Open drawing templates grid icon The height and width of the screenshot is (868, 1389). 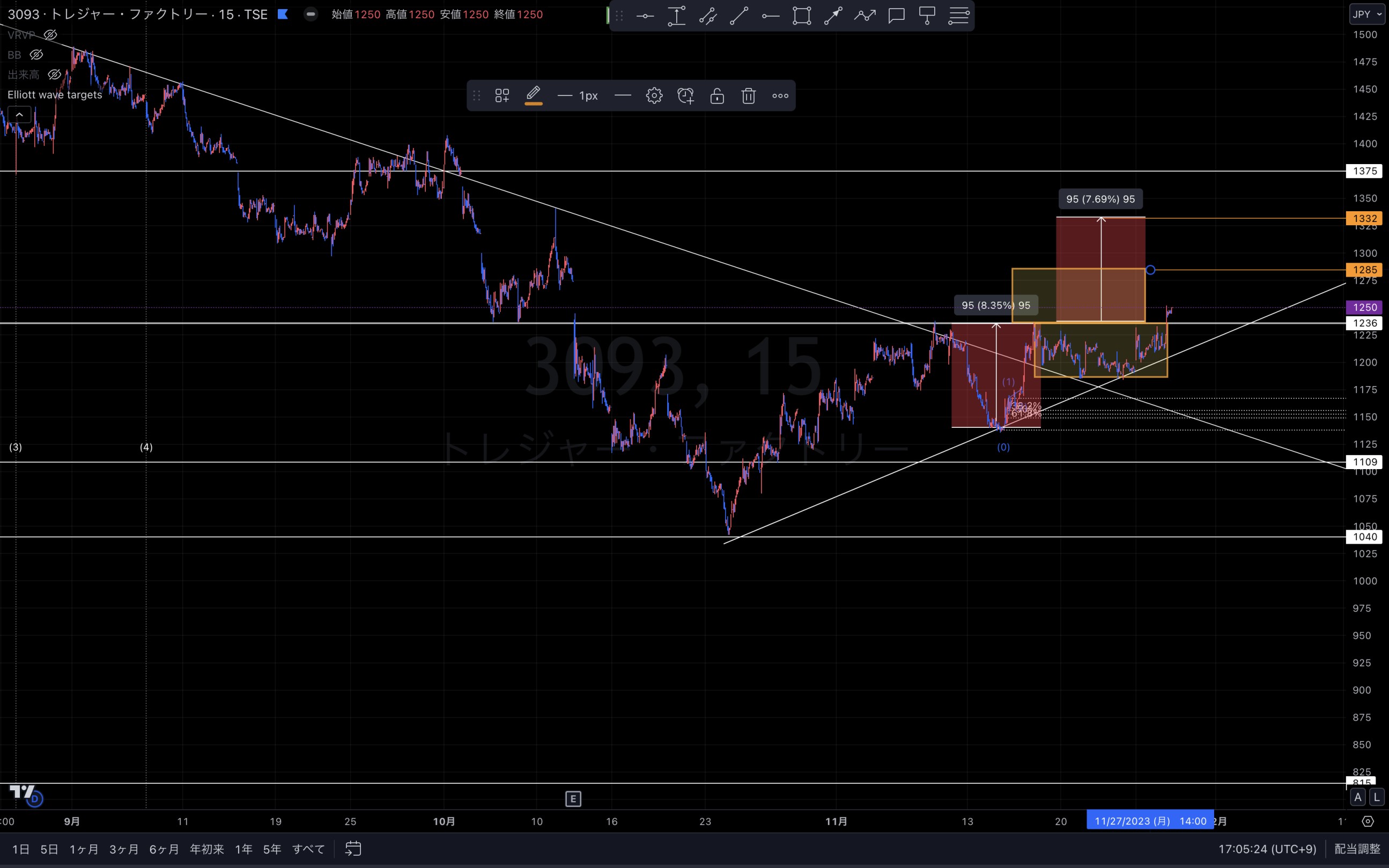[502, 95]
